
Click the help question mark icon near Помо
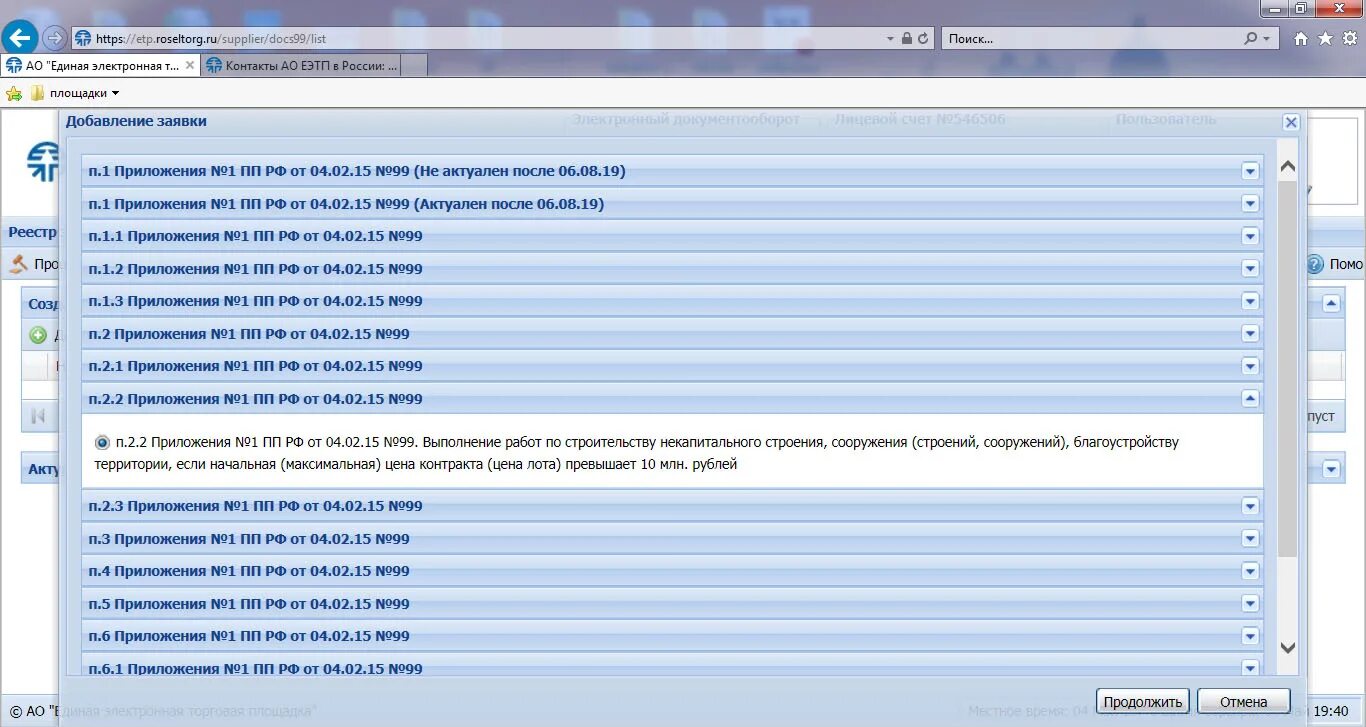(1315, 264)
